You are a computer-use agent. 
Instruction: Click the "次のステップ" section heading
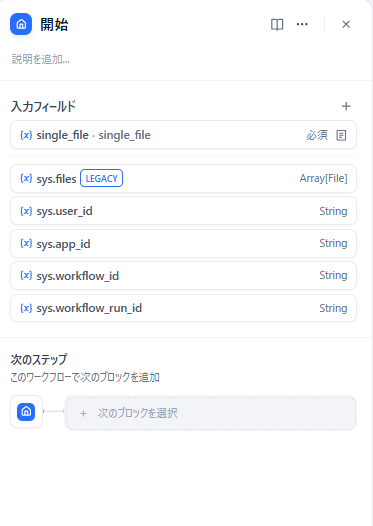point(39,359)
